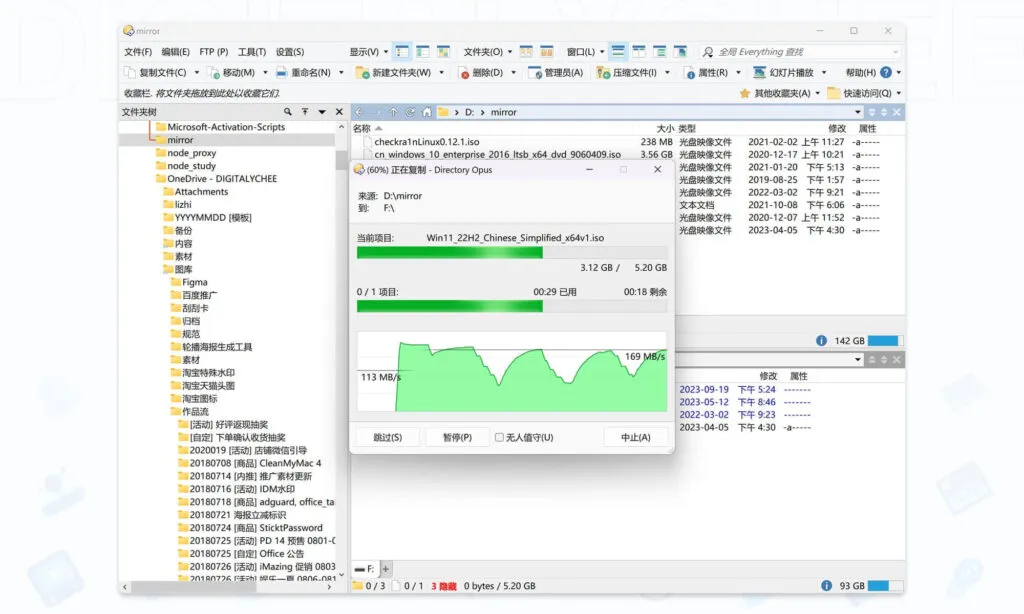The image size is (1024, 614).
Task: Click the overall 0 / 1 项目 progress bar
Action: (x=512, y=306)
